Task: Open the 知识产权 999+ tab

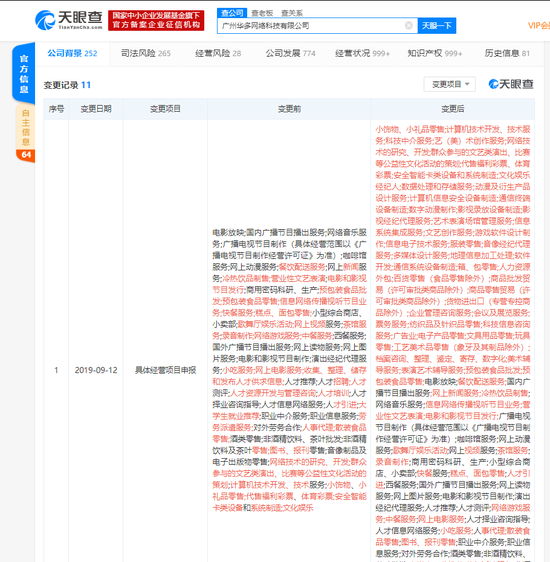Action: coord(435,53)
